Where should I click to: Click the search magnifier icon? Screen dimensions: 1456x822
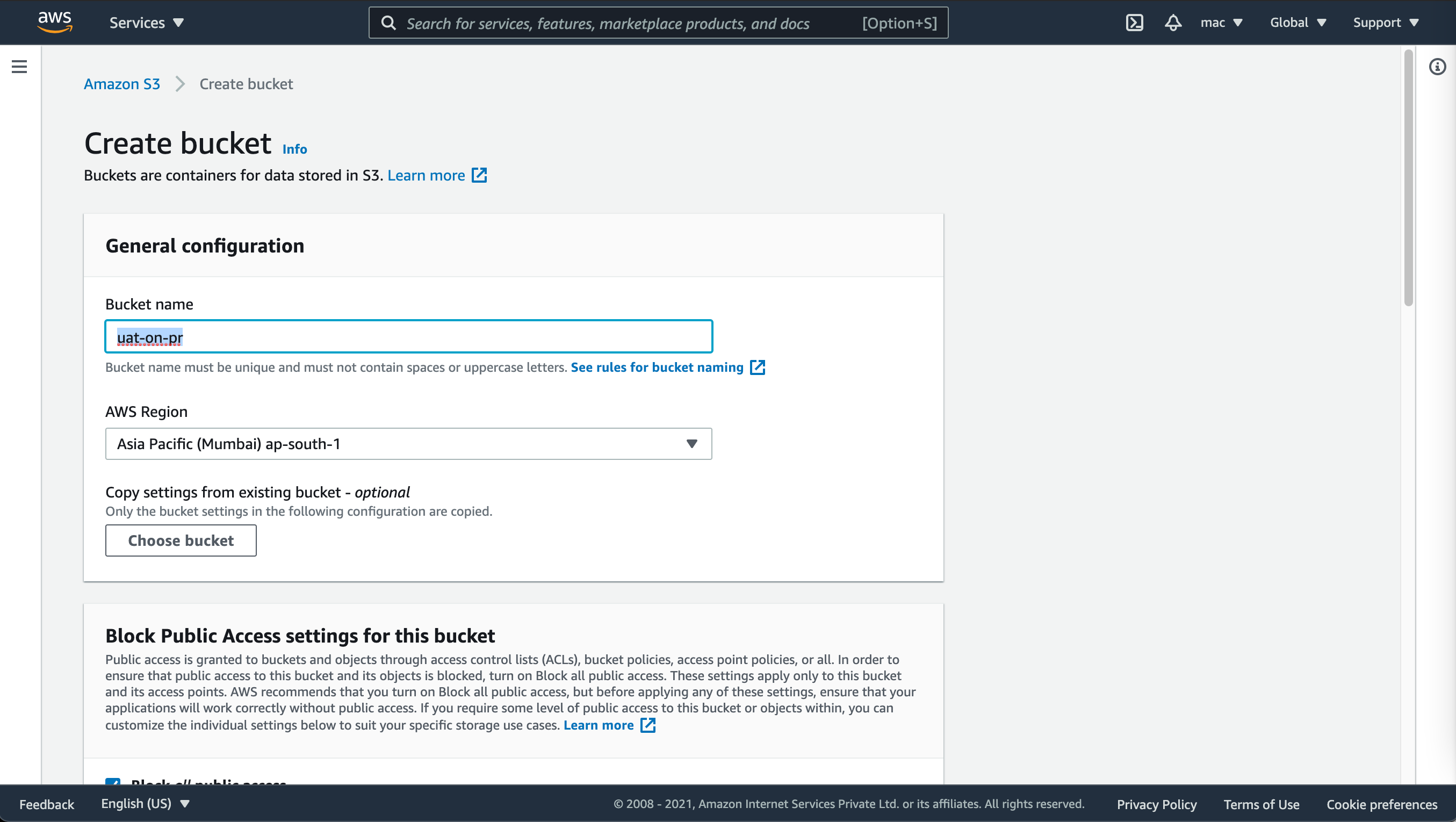click(x=388, y=23)
